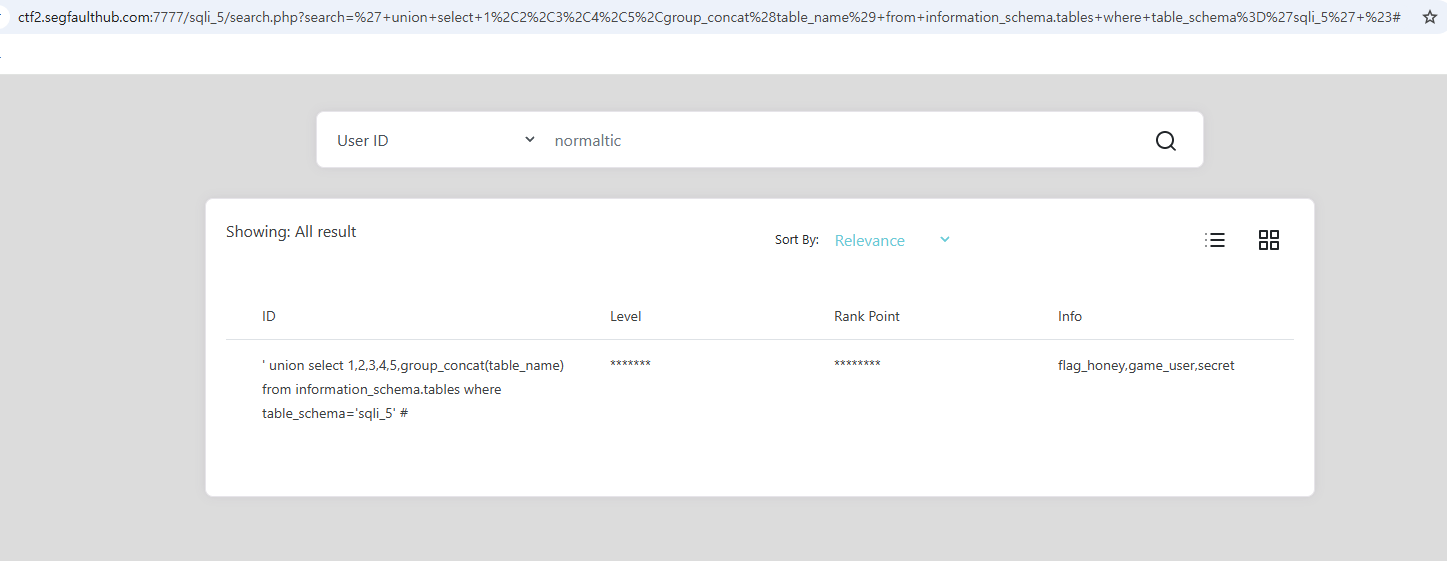Image resolution: width=1447 pixels, height=561 pixels.
Task: Click the browser address bar URL
Action: tap(709, 17)
